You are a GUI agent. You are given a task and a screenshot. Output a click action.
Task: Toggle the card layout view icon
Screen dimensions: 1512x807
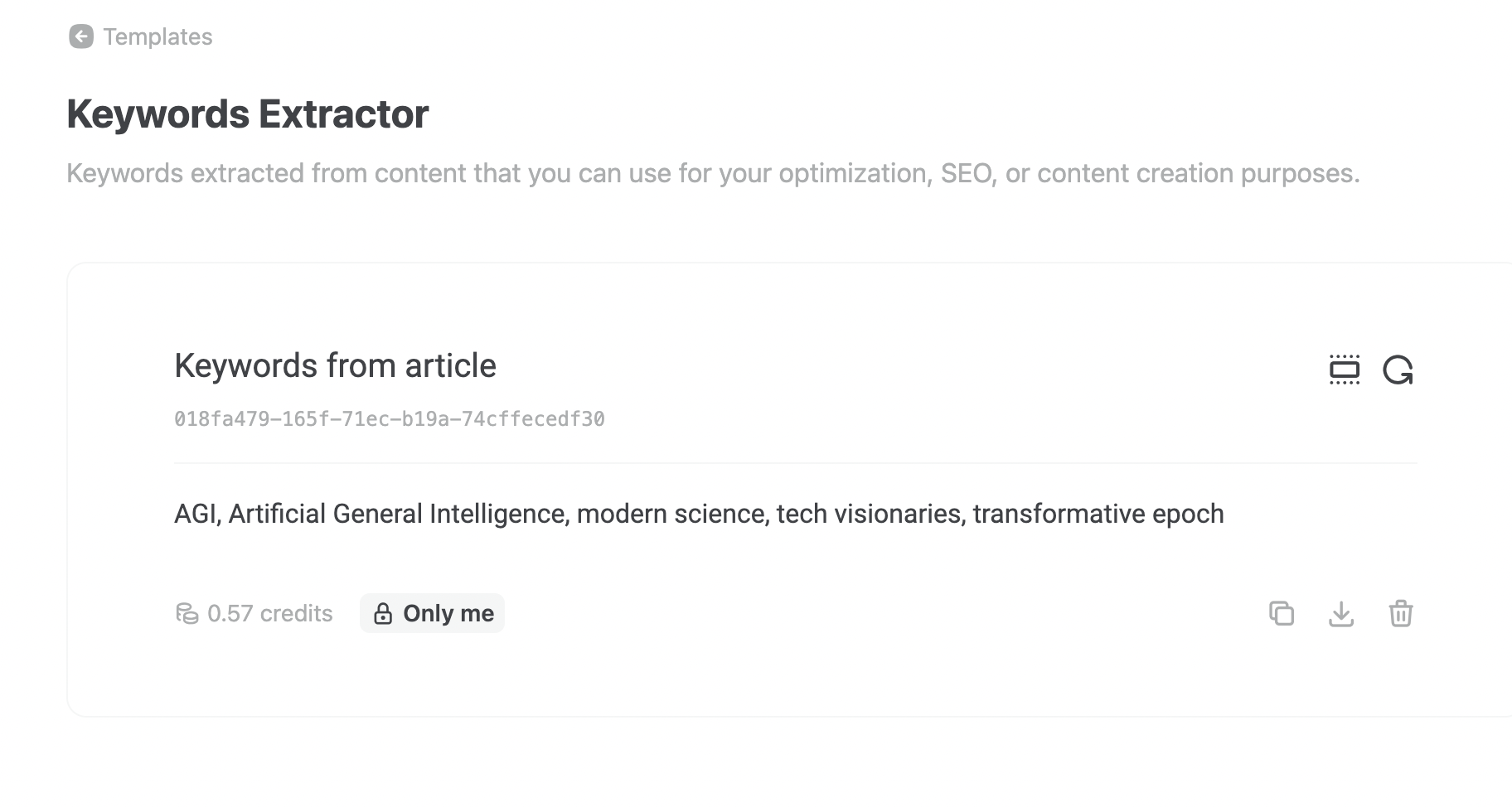[x=1344, y=370]
